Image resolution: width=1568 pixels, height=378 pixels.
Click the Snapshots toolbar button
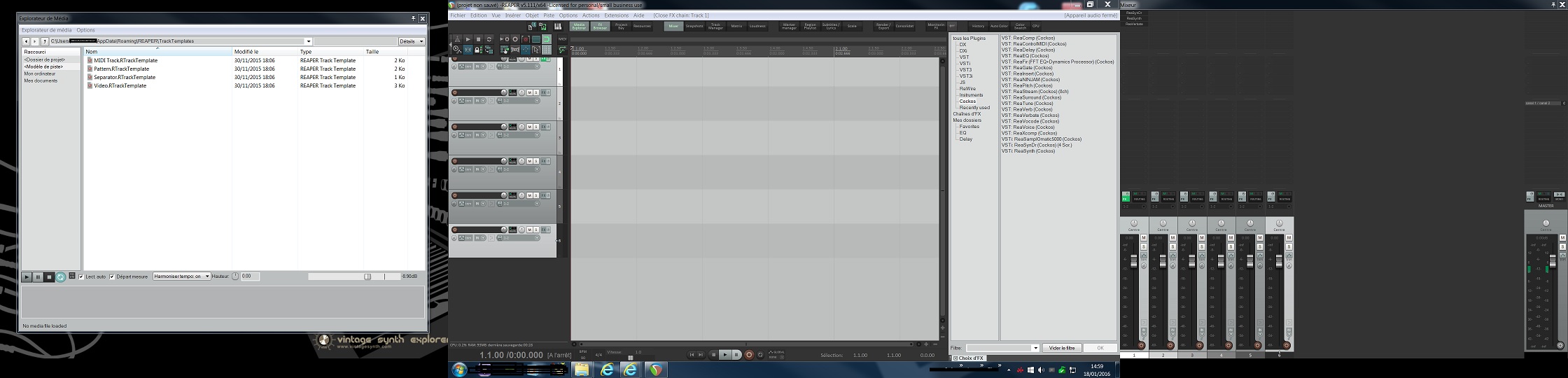pyautogui.click(x=694, y=26)
